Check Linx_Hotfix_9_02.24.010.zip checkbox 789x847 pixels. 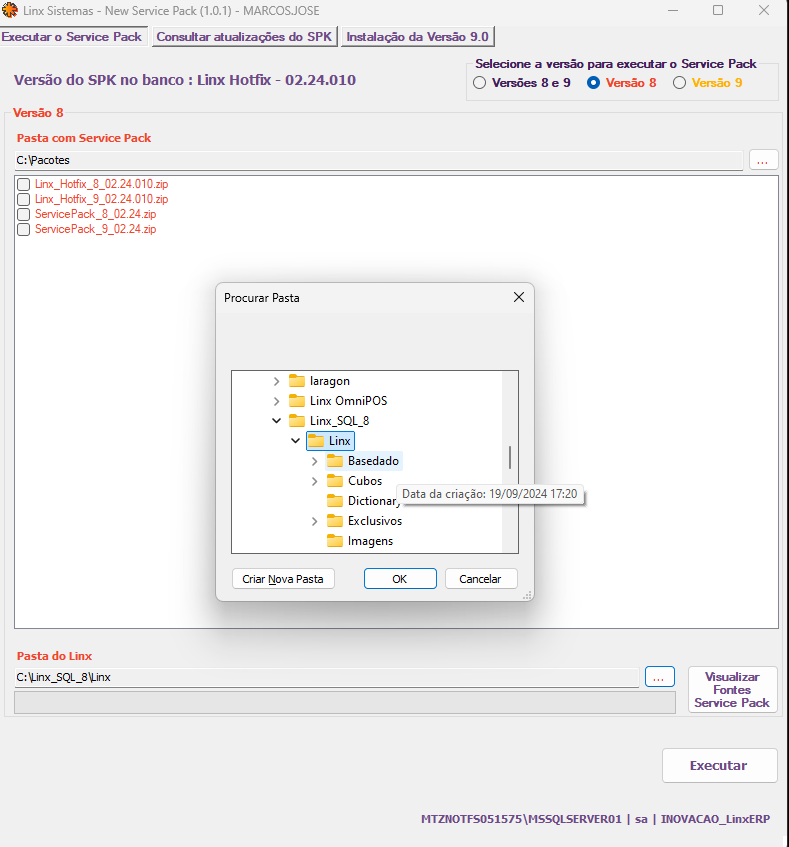pyautogui.click(x=23, y=199)
